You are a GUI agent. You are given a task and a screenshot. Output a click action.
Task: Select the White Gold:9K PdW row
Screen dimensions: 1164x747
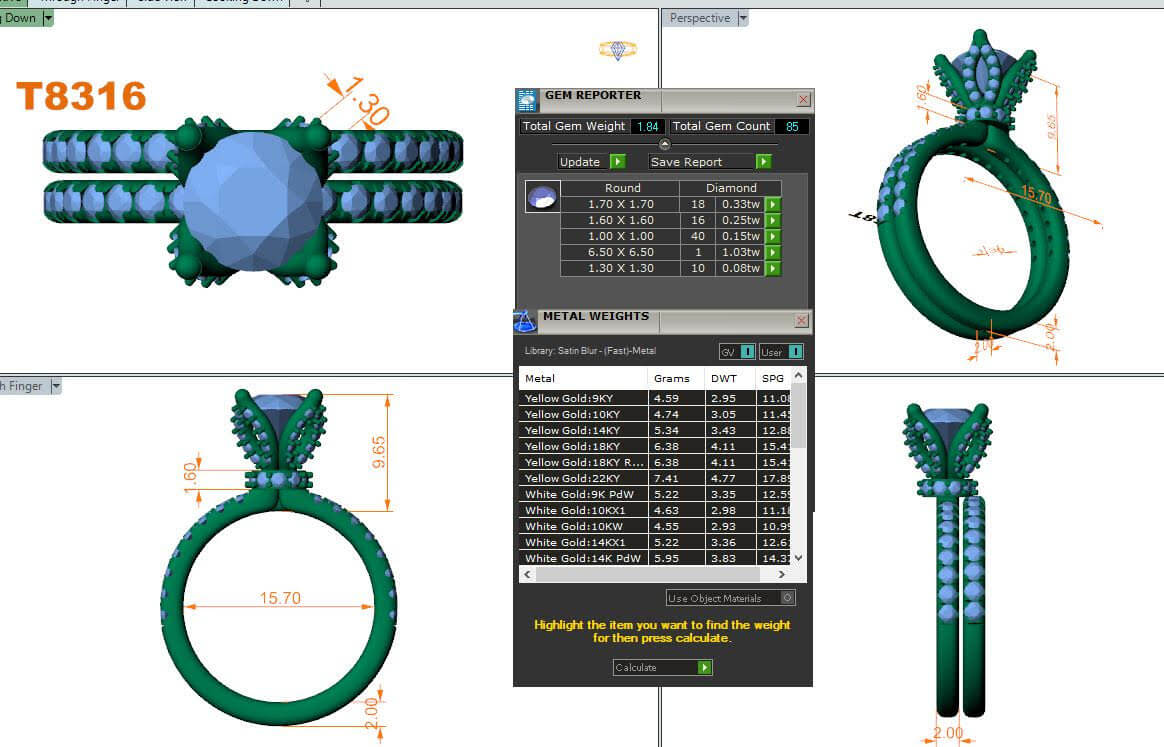[x=654, y=494]
